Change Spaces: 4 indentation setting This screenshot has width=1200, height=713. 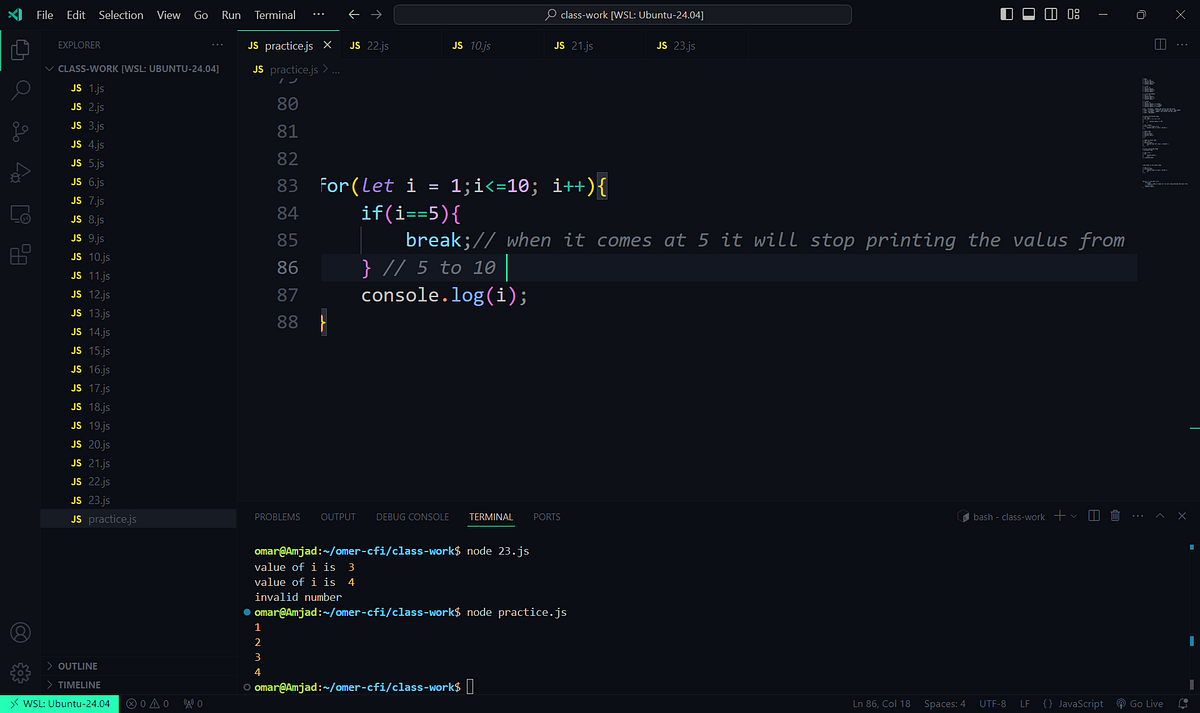tap(945, 704)
